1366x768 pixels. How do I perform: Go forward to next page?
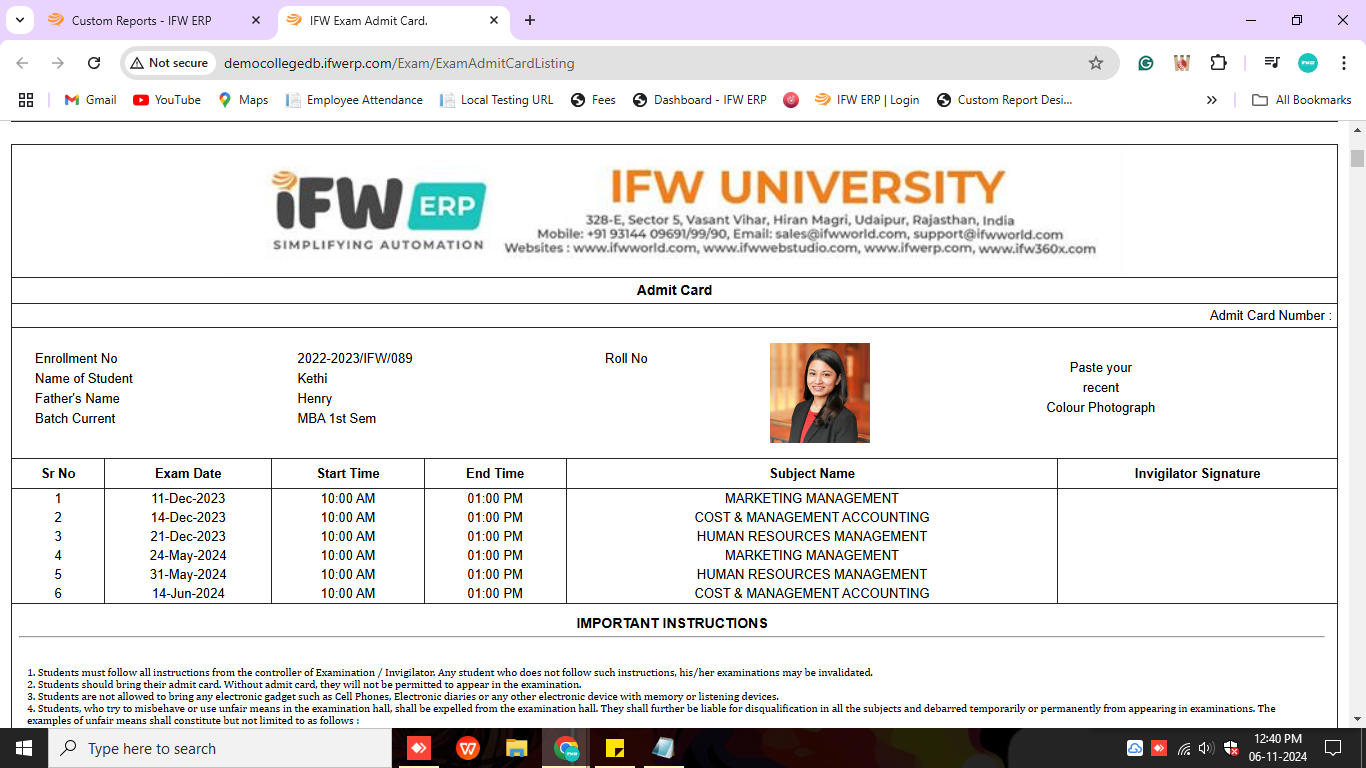click(x=58, y=63)
